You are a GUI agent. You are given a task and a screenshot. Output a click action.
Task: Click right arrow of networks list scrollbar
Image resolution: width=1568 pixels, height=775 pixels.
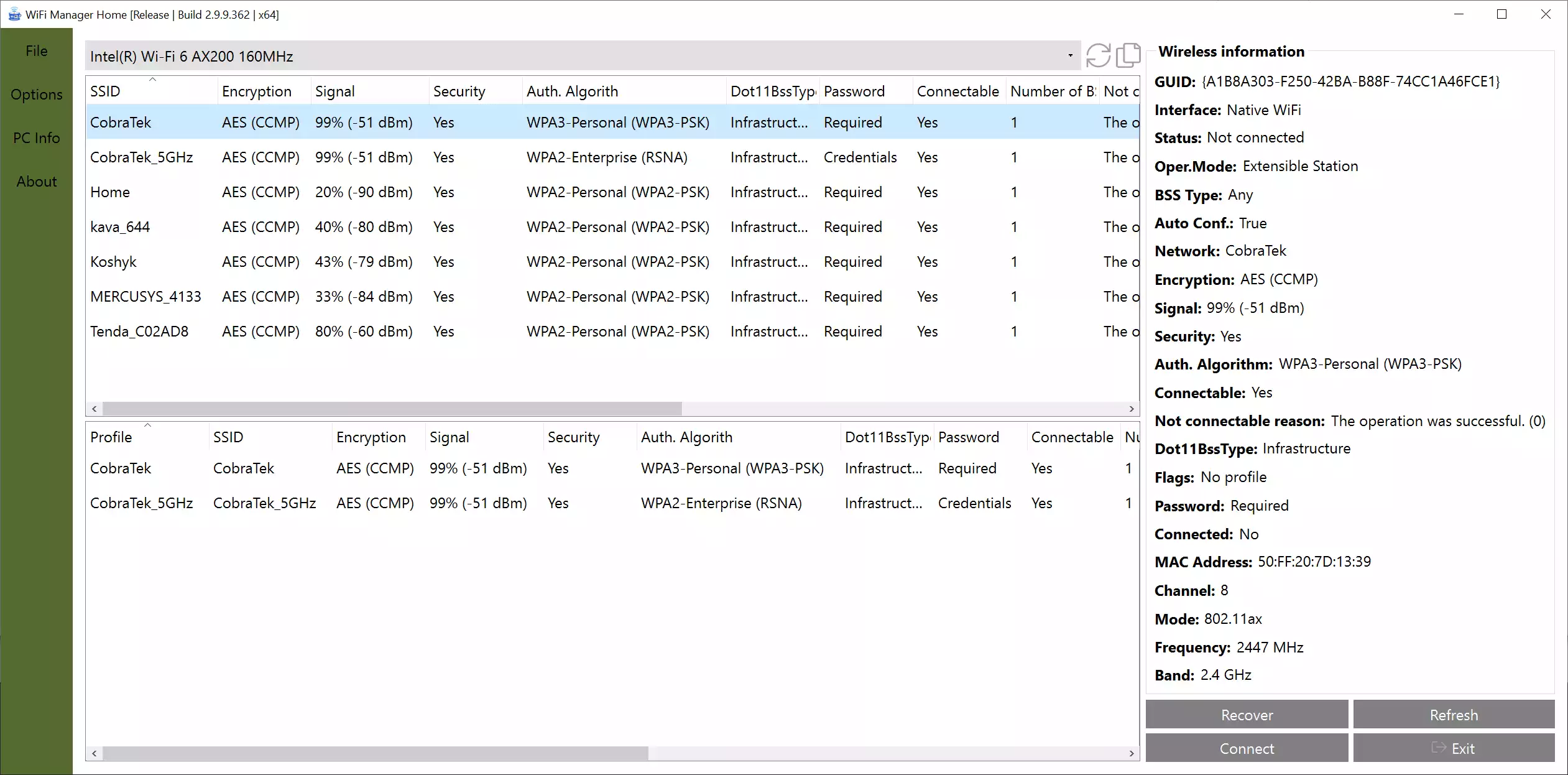1132,409
